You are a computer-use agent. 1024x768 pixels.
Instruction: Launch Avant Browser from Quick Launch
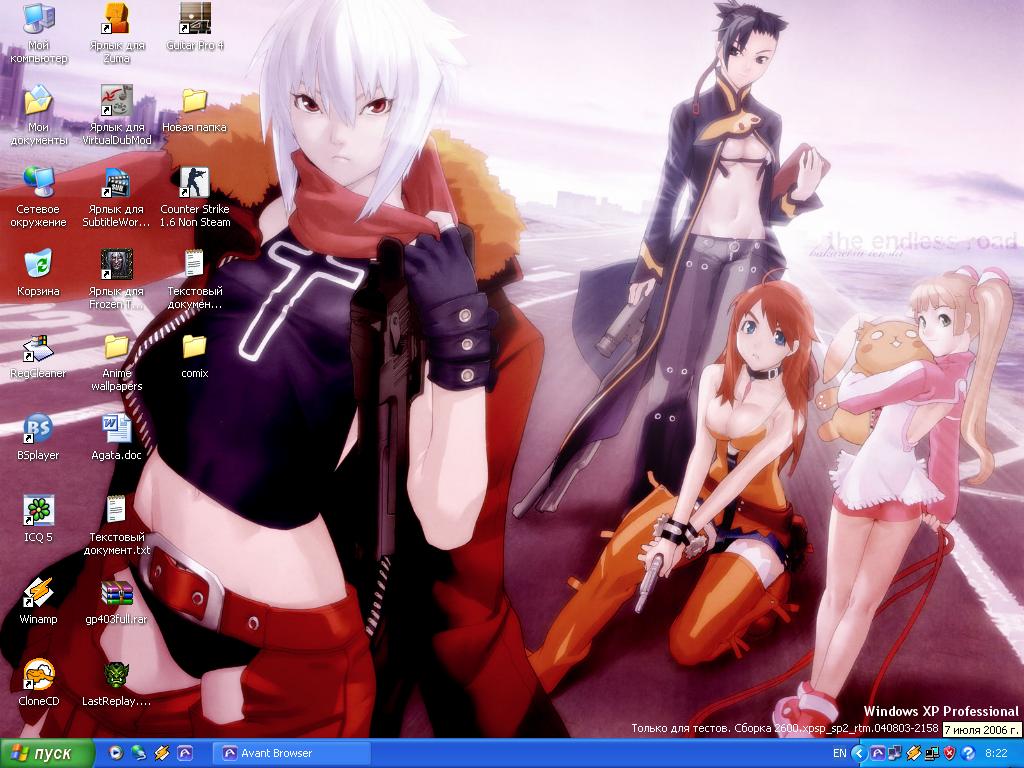(x=185, y=753)
